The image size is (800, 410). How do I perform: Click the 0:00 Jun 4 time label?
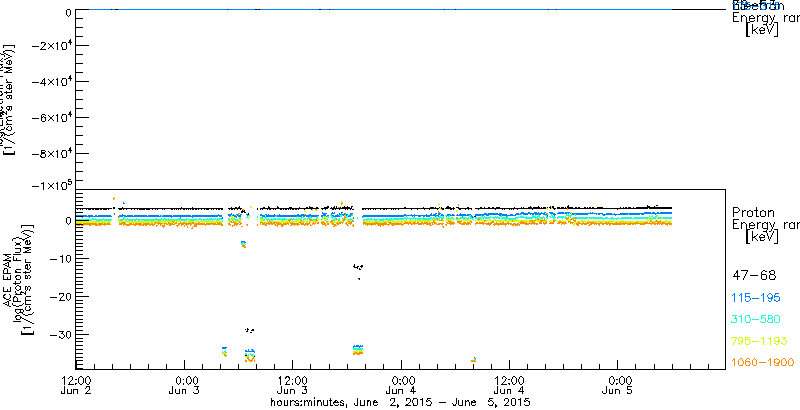(x=402, y=386)
